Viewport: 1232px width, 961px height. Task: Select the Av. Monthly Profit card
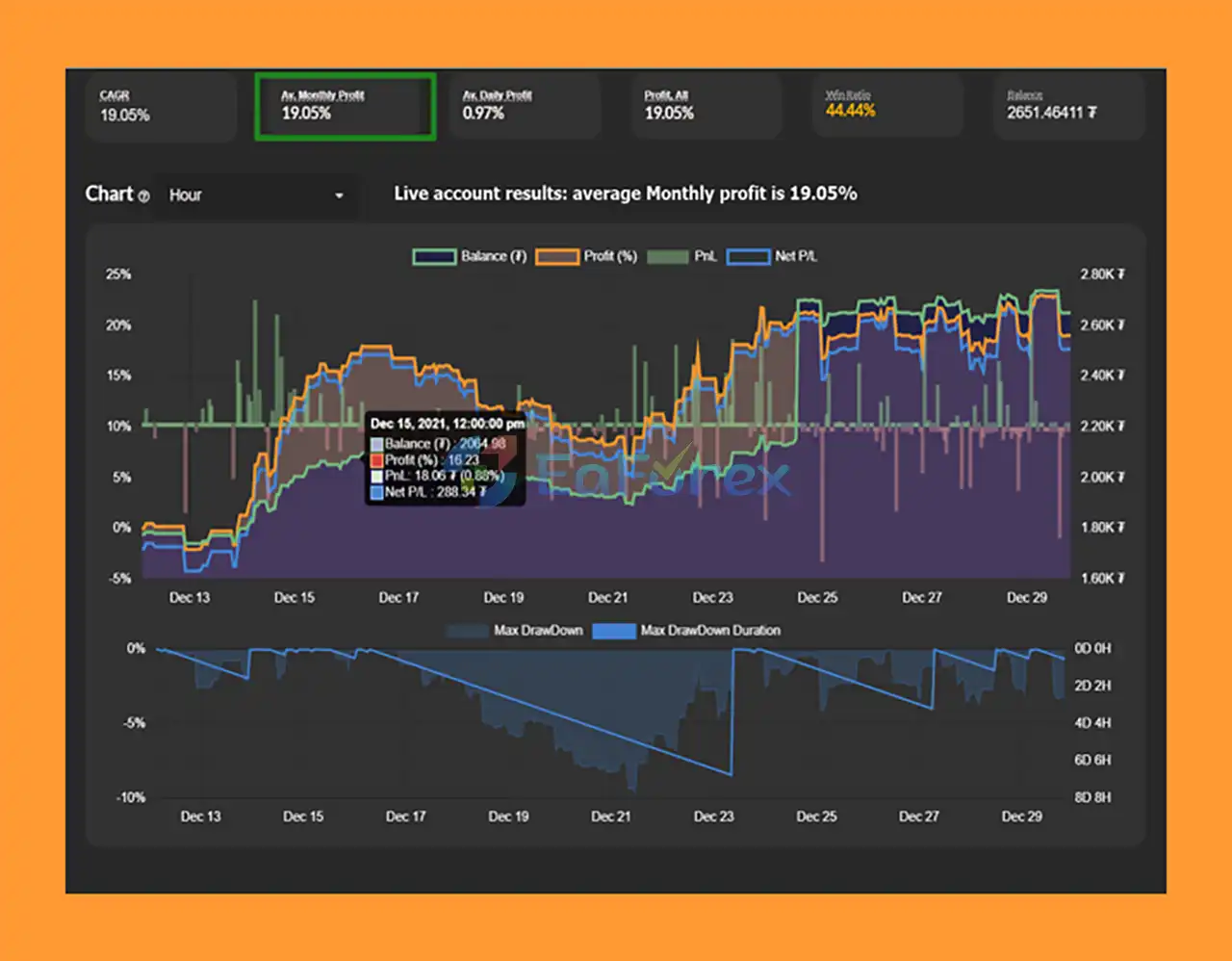[x=345, y=107]
